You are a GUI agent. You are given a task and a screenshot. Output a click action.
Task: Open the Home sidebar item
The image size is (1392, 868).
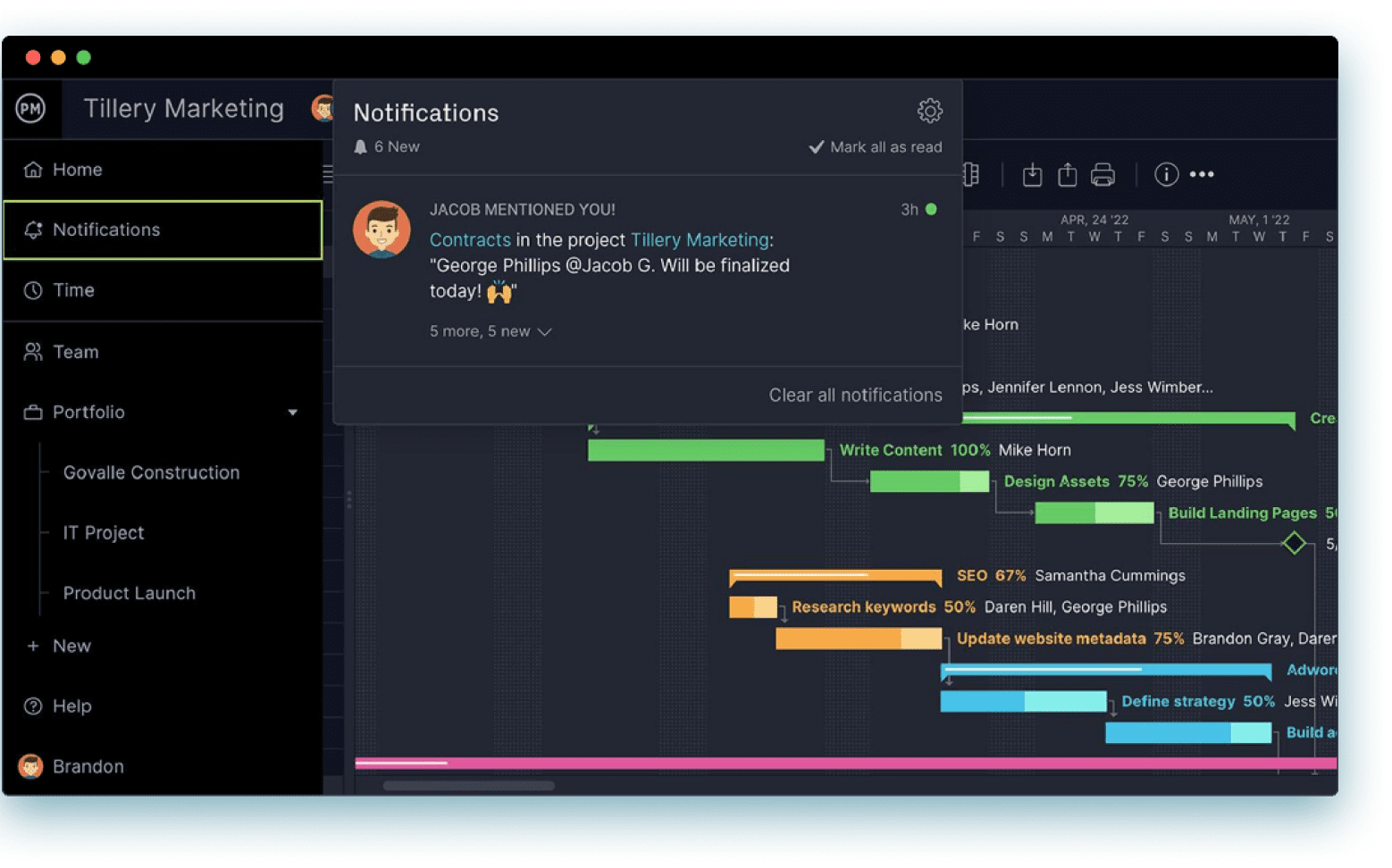[x=77, y=170]
